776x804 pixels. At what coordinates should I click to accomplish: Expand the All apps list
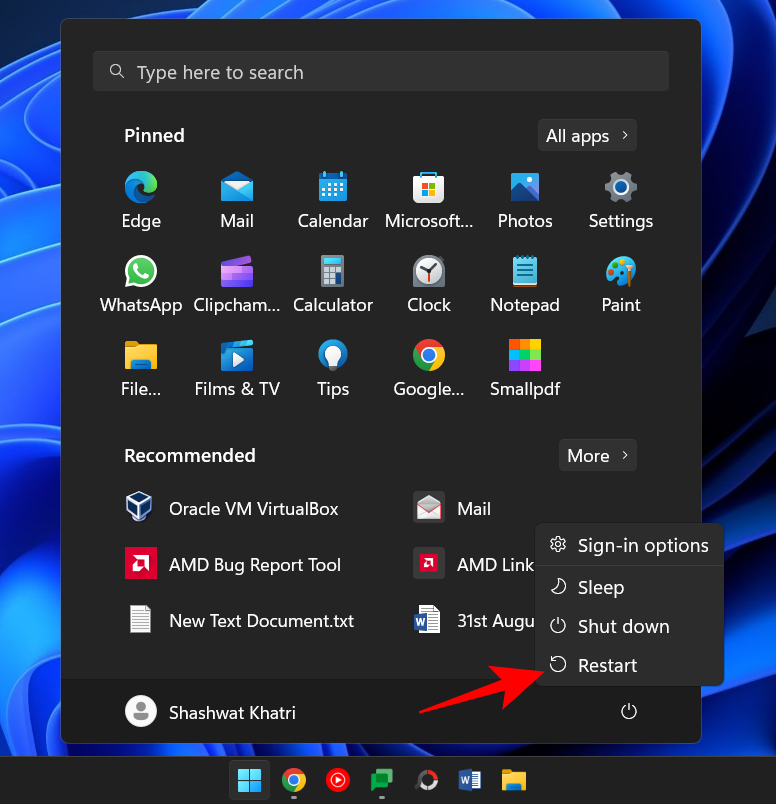[x=587, y=135]
